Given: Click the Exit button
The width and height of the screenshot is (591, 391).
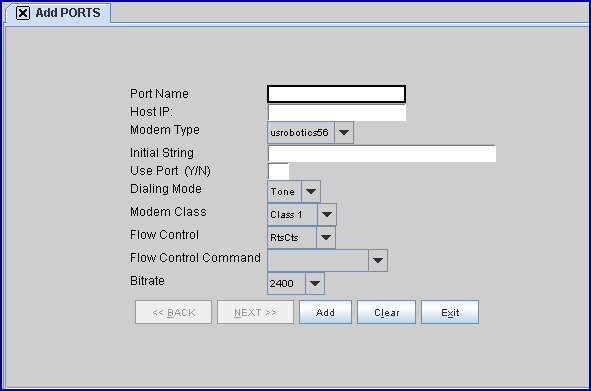Looking at the screenshot, I should click(x=450, y=312).
